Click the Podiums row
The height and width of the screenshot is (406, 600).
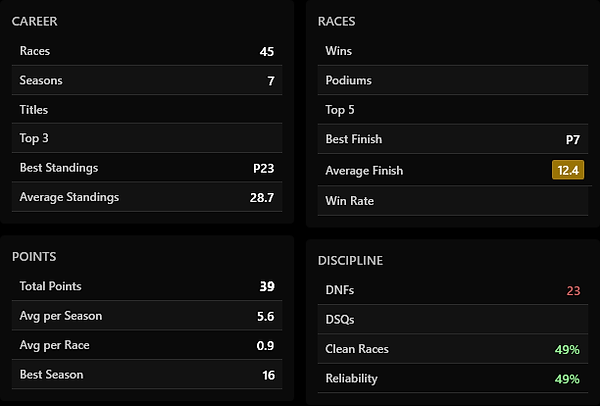click(x=453, y=80)
